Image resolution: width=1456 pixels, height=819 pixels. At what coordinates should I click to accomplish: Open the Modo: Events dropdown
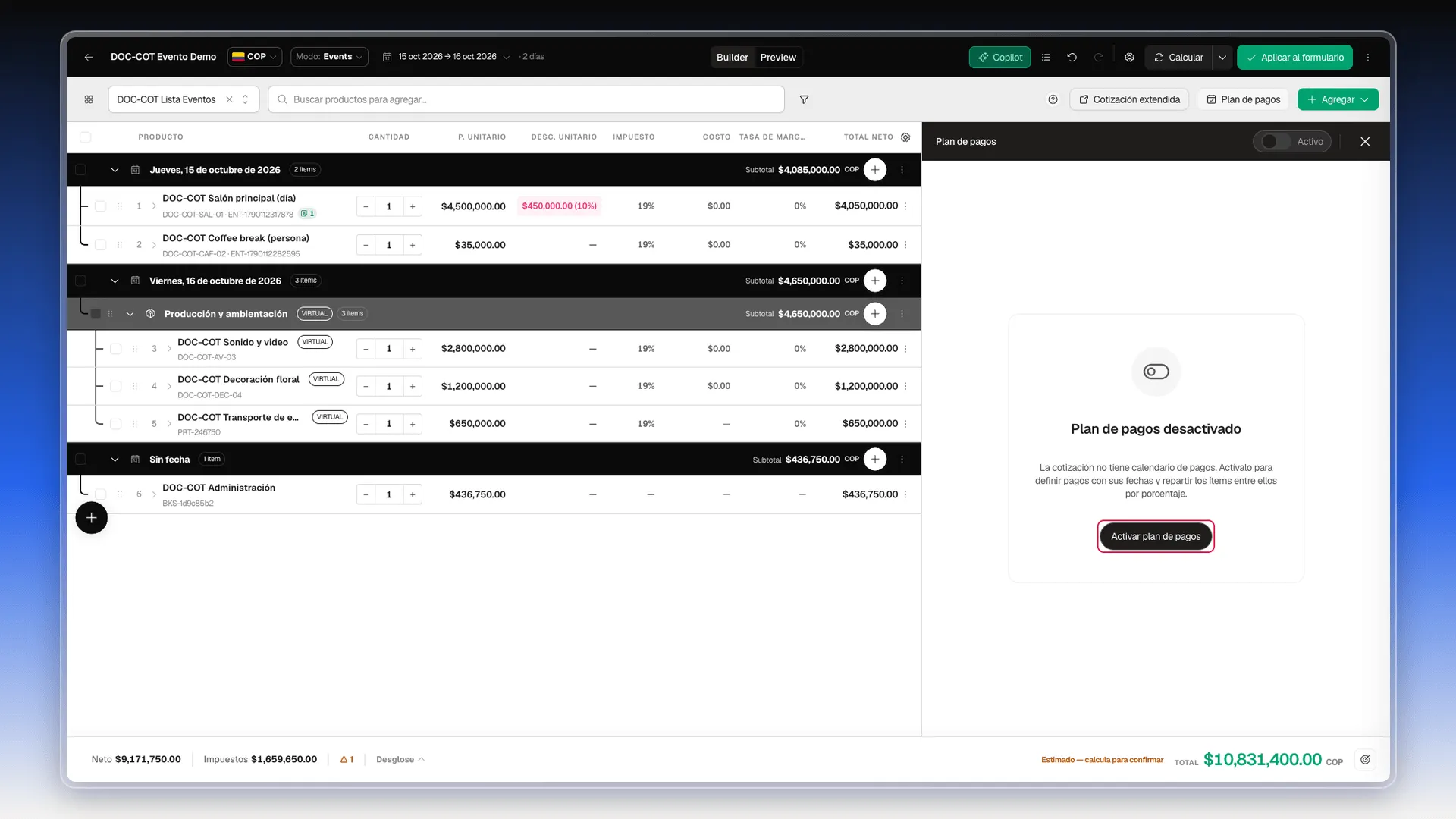coord(329,57)
